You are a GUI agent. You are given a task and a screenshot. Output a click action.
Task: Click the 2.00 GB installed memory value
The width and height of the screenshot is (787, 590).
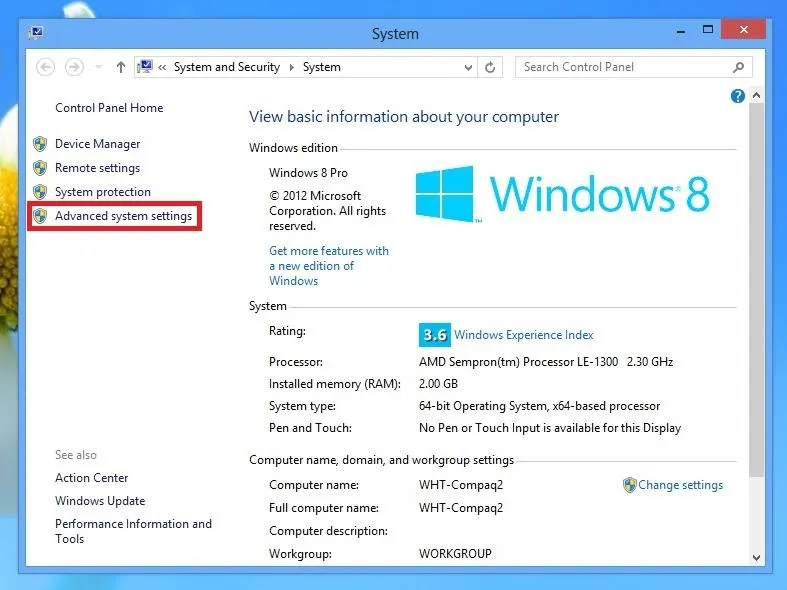(x=438, y=384)
